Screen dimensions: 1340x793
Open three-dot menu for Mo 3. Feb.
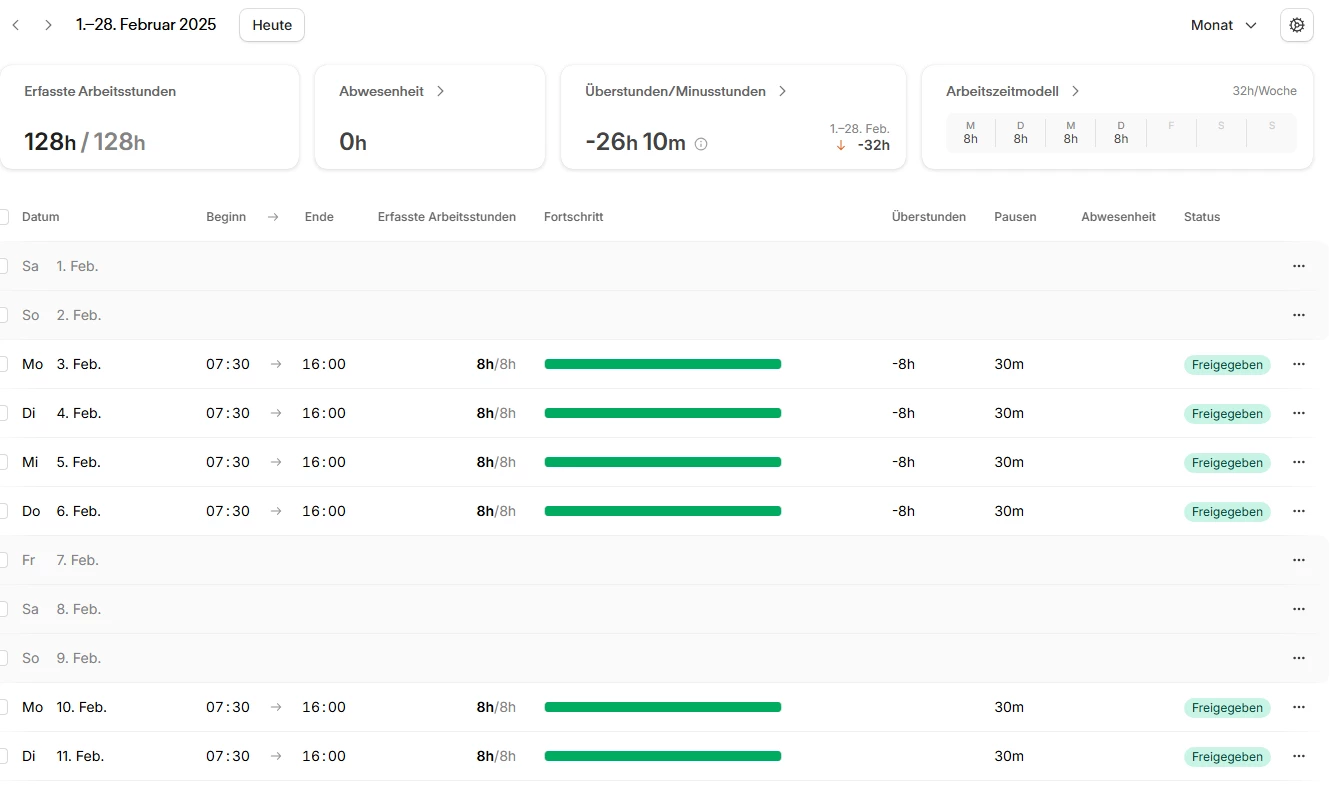[x=1299, y=364]
